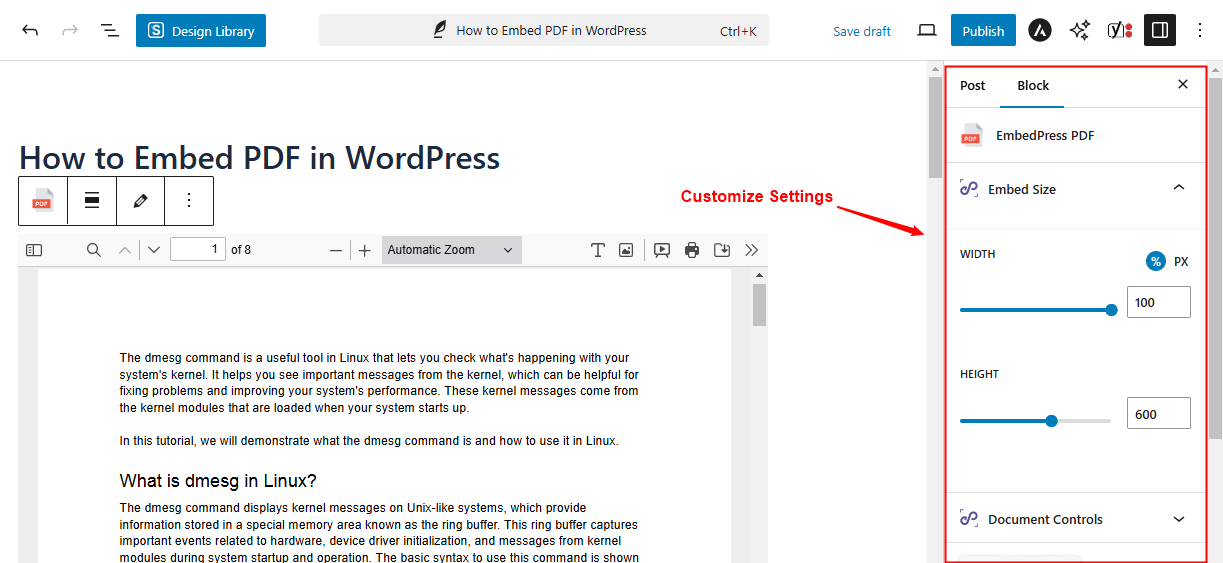
Task: Open the Design Library
Action: tap(201, 31)
